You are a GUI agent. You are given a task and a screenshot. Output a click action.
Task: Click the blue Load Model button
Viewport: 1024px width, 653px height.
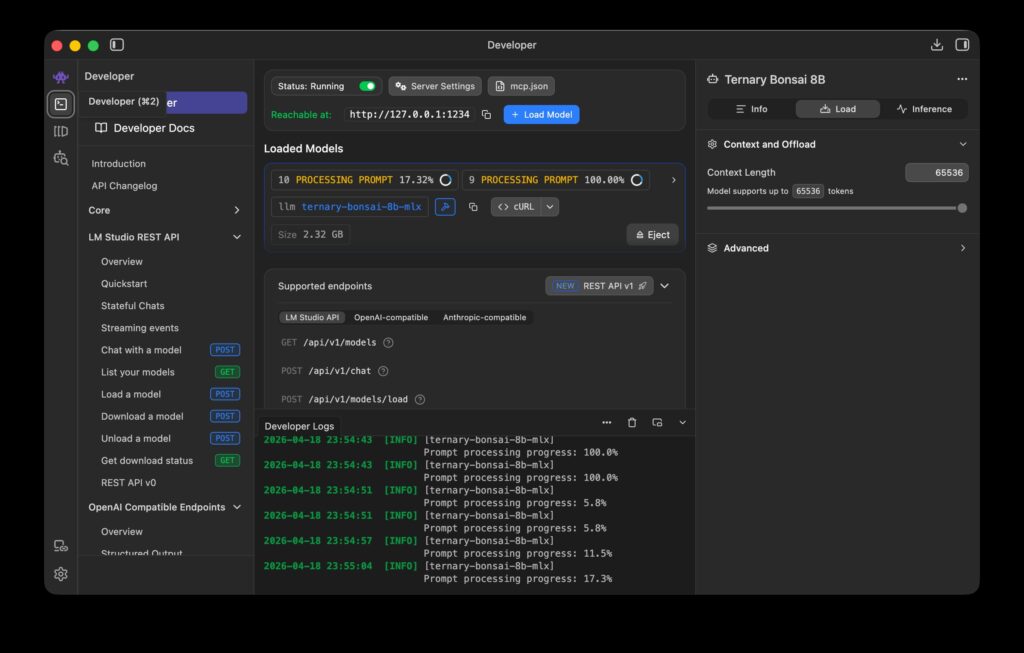541,115
